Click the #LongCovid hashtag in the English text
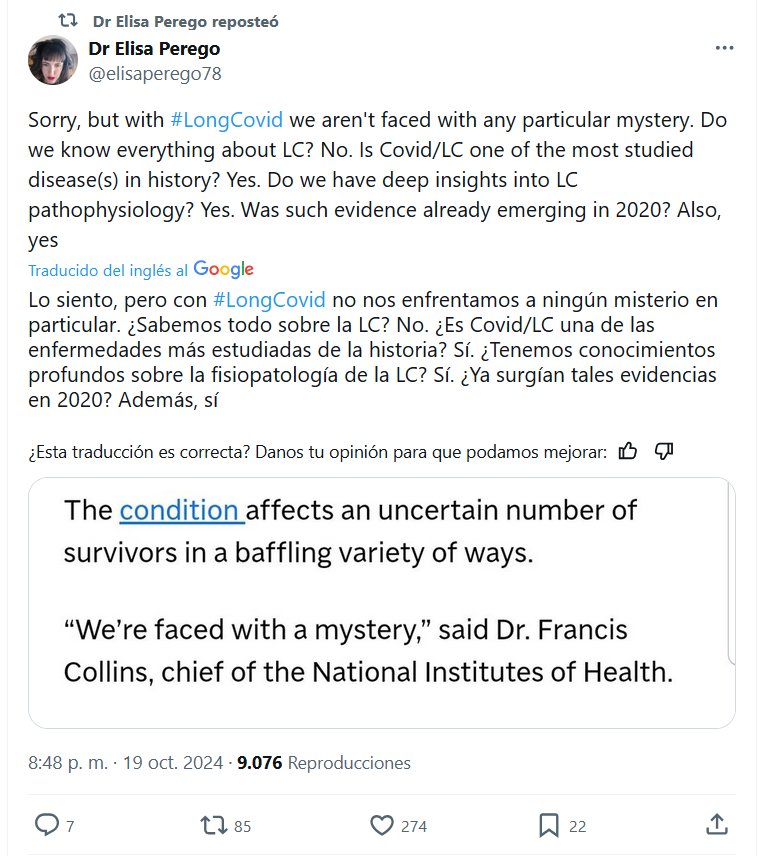The height and width of the screenshot is (856, 760). click(227, 120)
